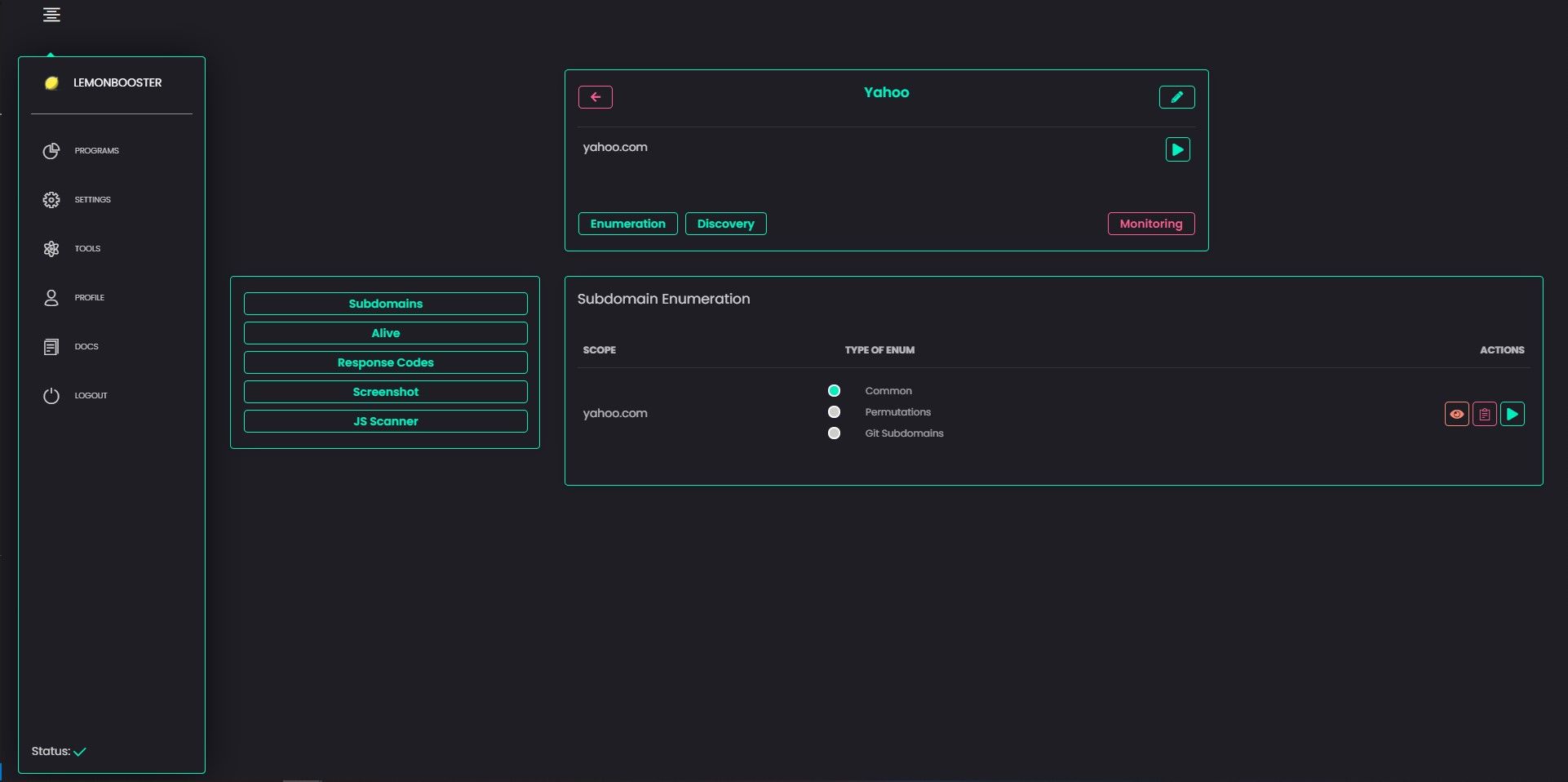The width and height of the screenshot is (1568, 782).
Task: Switch to the Enumeration tab
Action: [x=628, y=224]
